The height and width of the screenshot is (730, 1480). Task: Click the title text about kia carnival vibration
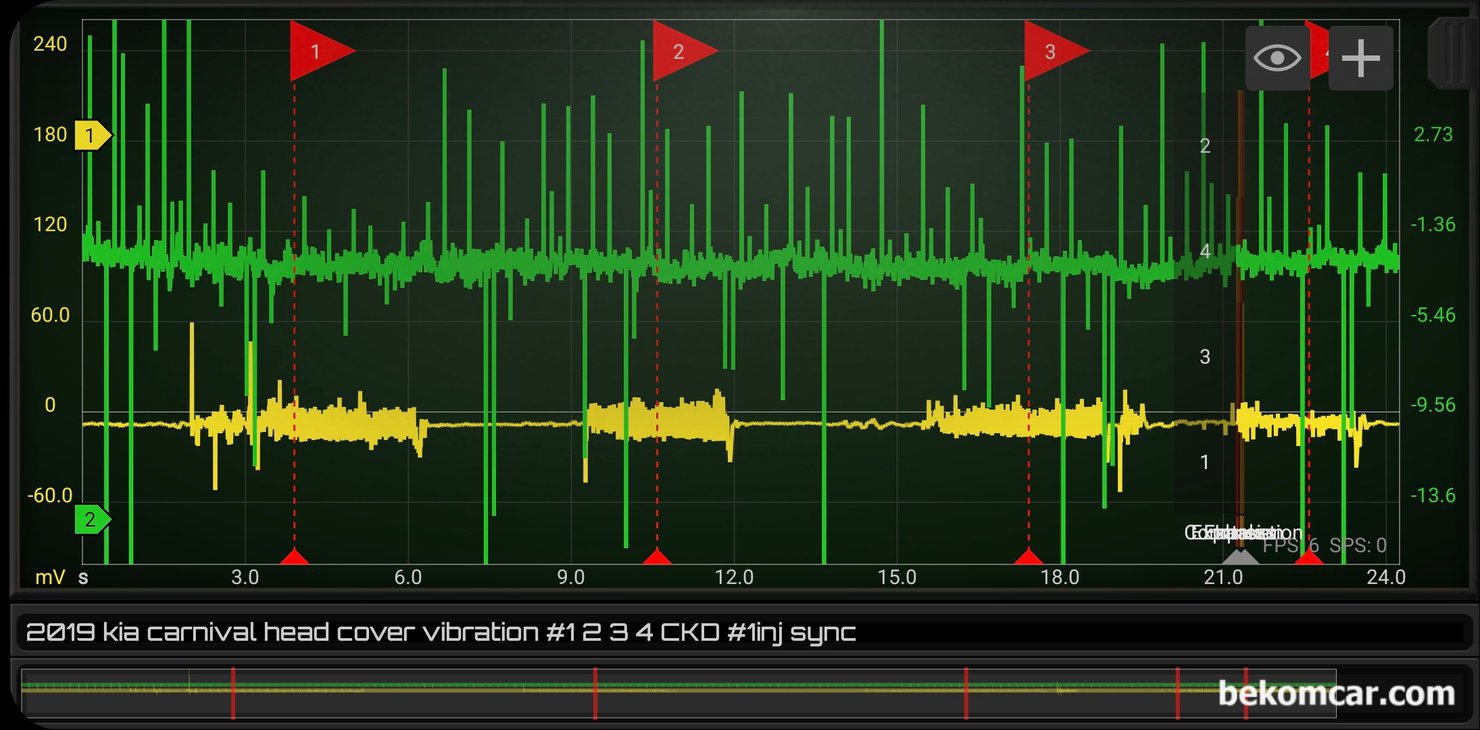pos(440,632)
